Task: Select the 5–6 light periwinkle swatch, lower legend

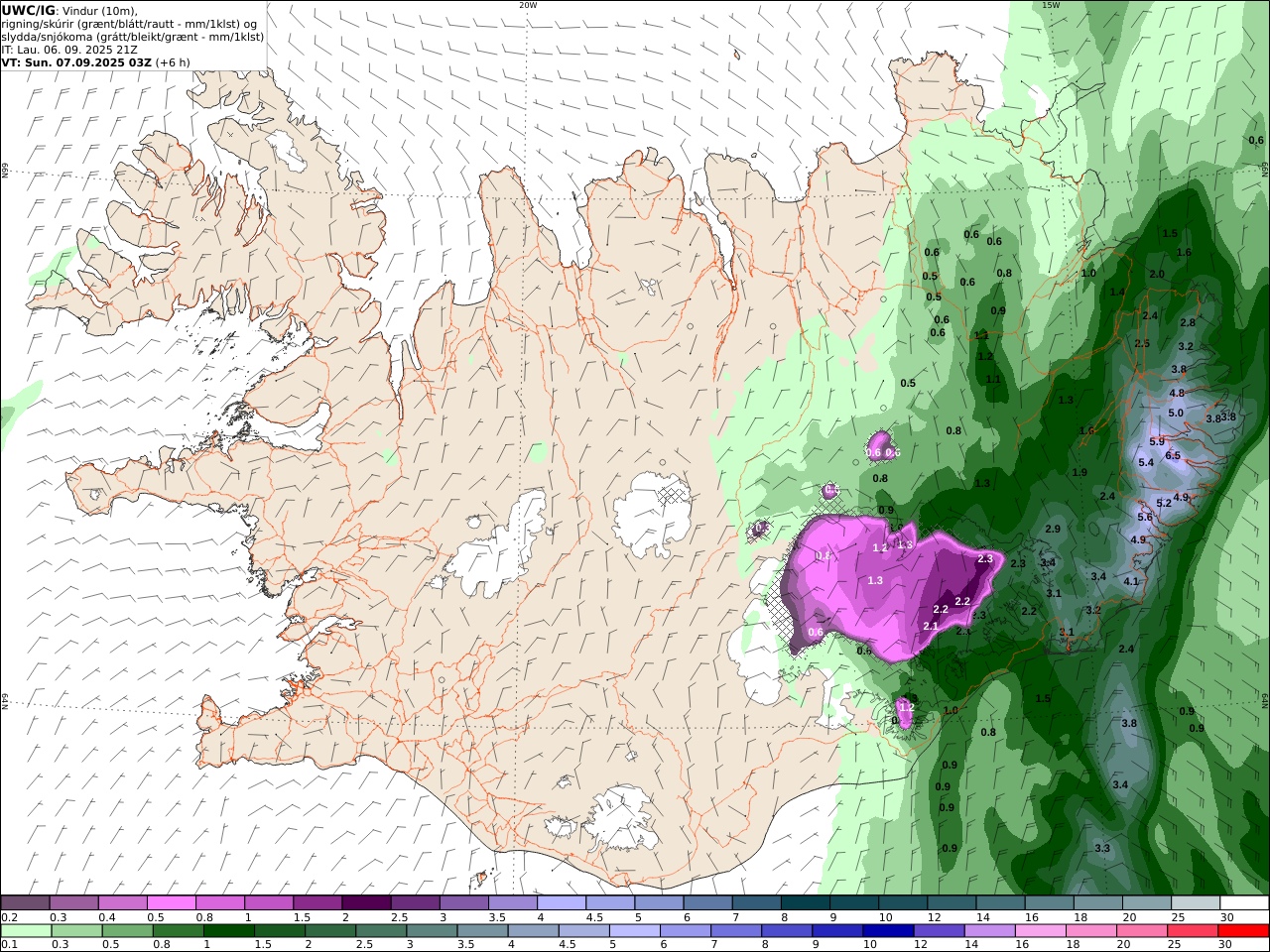Action: click(634, 931)
